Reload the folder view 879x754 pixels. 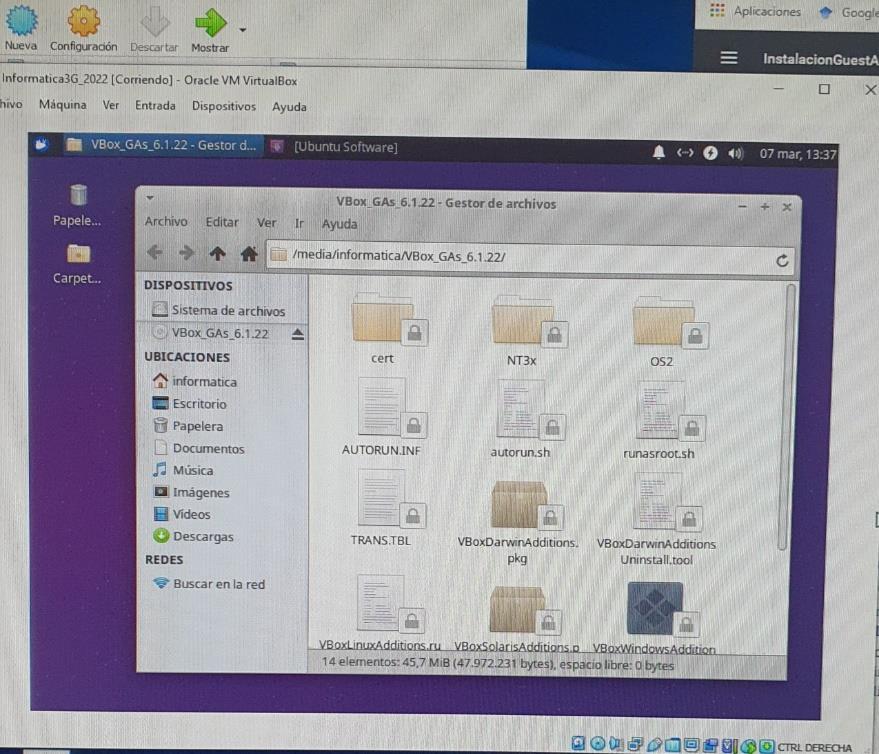pos(782,261)
